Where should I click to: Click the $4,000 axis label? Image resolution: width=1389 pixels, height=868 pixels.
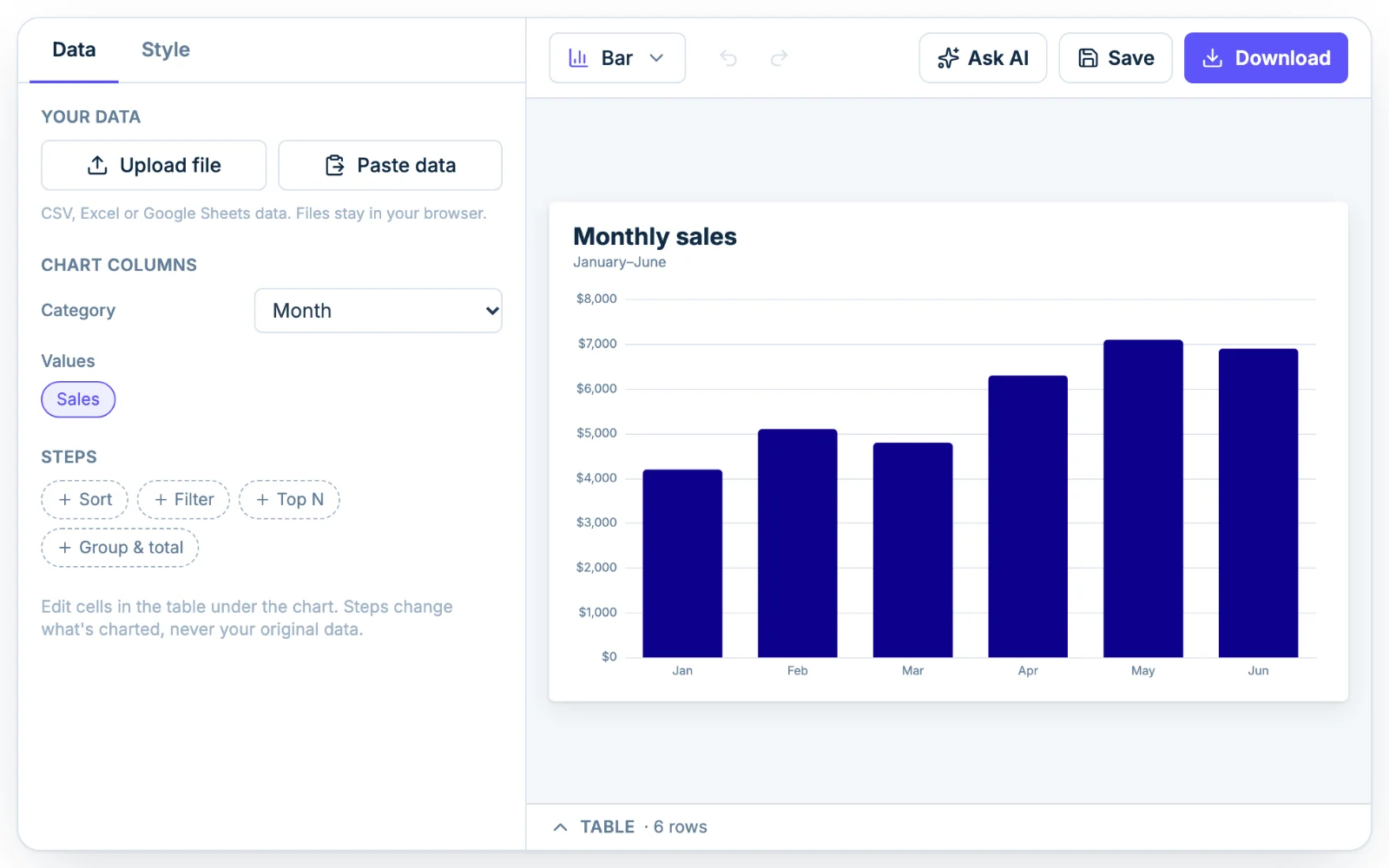596,478
